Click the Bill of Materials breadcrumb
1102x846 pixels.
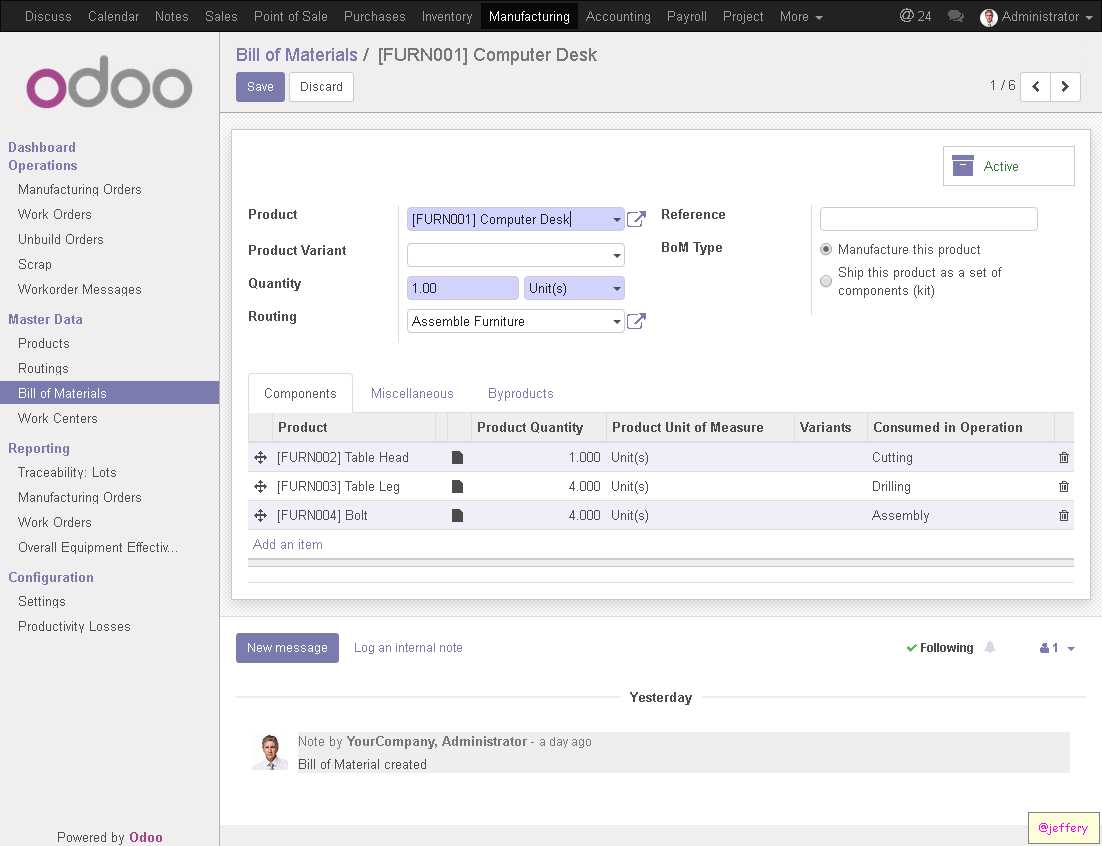[297, 55]
